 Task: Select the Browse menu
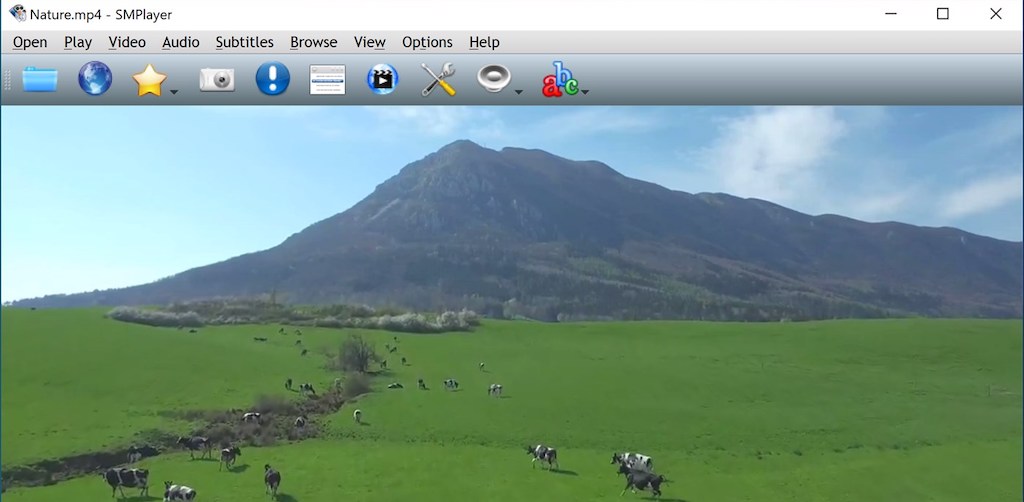pyautogui.click(x=313, y=42)
